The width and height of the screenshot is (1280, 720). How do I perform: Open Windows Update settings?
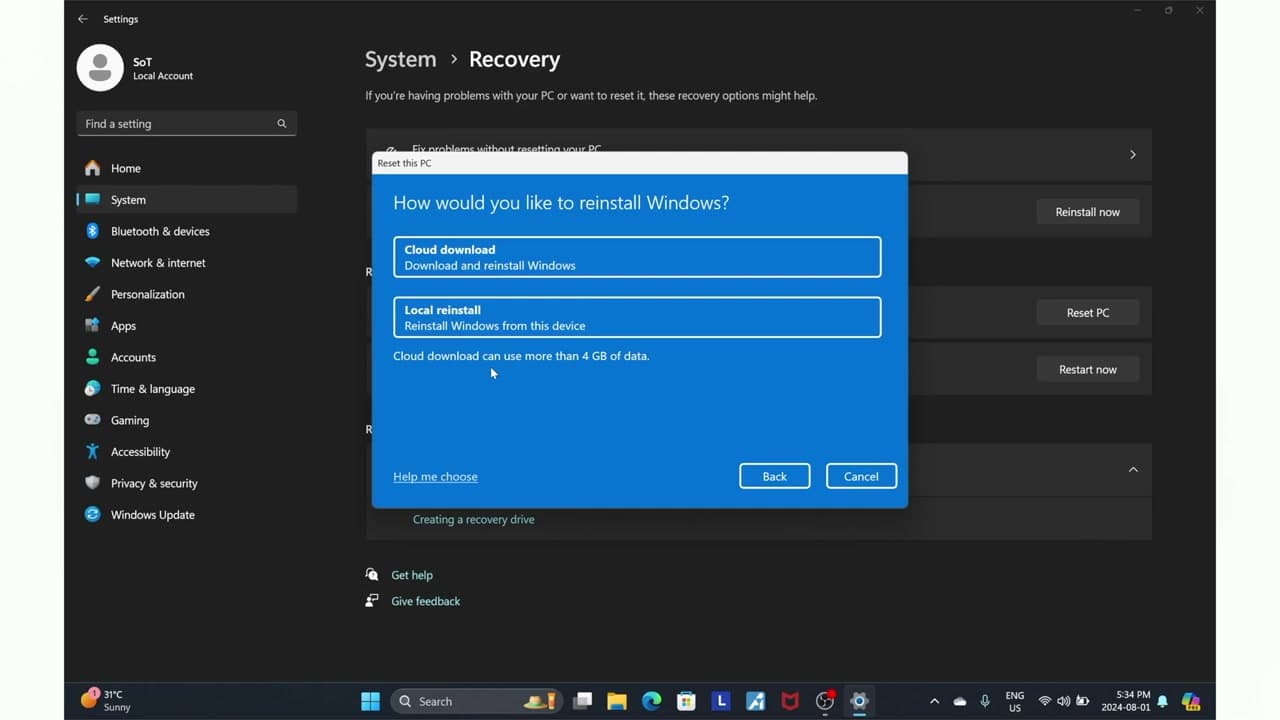(187, 515)
